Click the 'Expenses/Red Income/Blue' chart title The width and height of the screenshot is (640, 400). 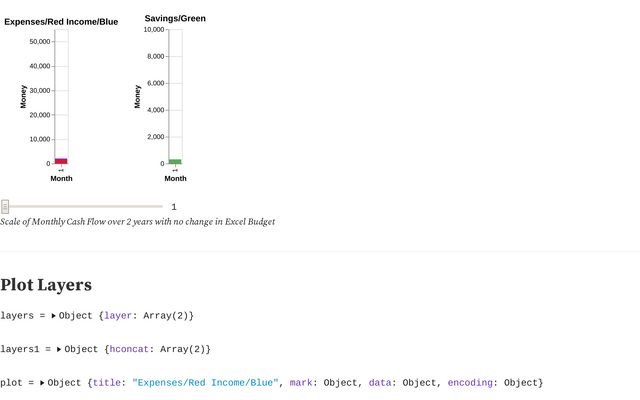(61, 21)
